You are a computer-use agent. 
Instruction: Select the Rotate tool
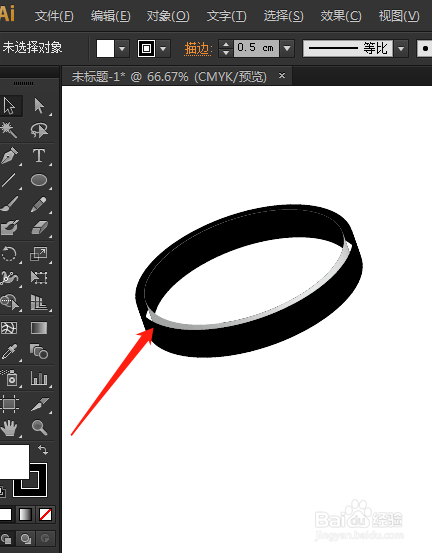[9, 254]
